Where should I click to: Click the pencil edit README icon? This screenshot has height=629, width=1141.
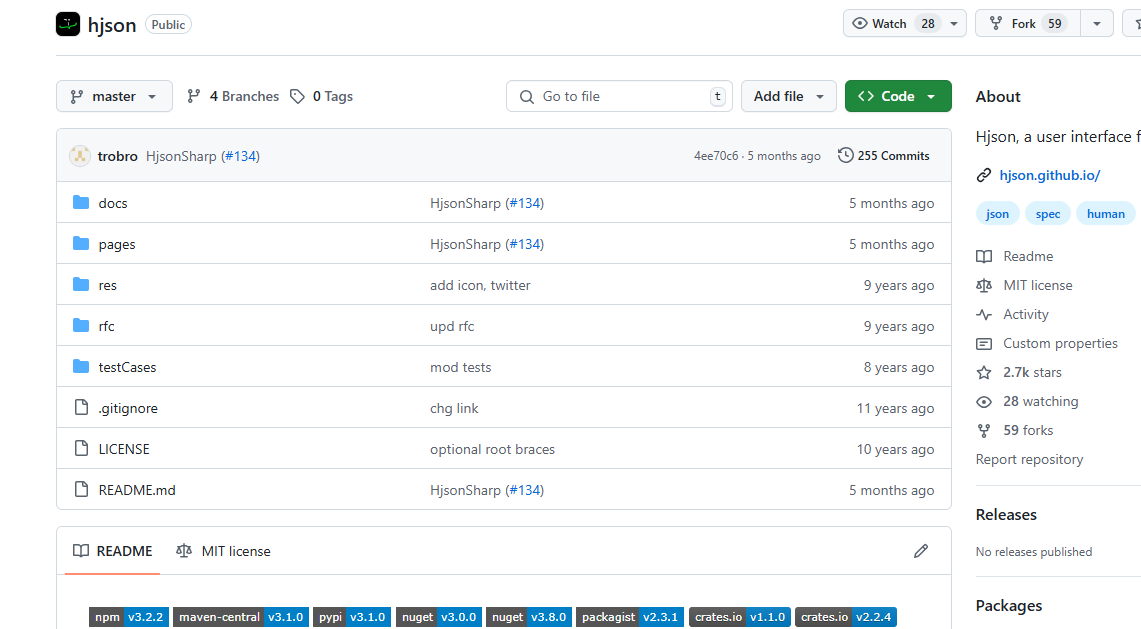point(921,551)
